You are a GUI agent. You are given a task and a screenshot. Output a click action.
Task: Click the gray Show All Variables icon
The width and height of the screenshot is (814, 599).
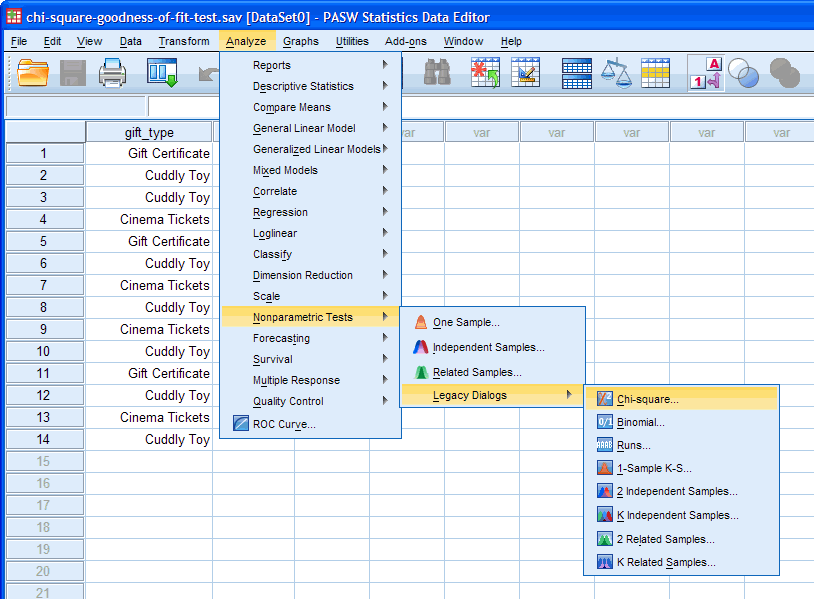[784, 73]
